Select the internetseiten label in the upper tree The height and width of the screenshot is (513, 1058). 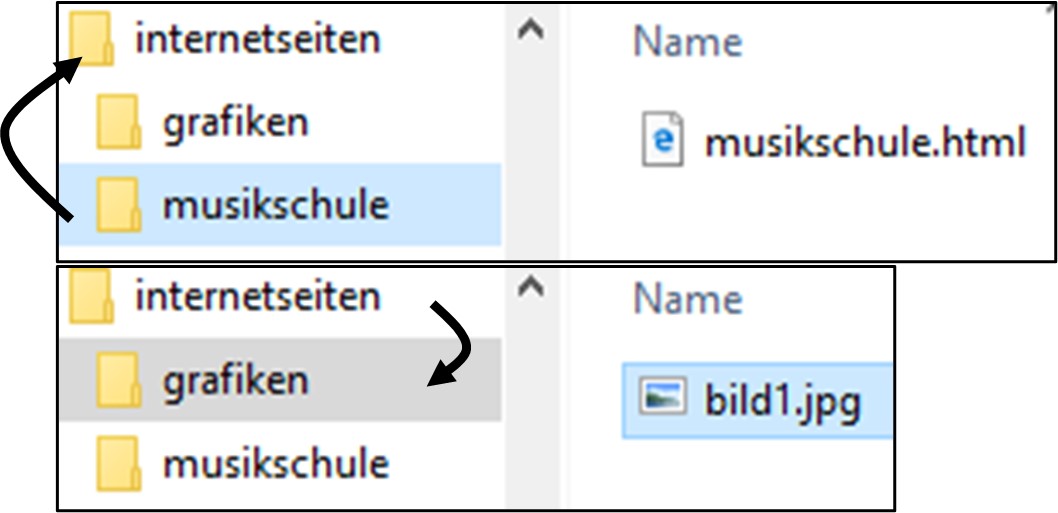[x=258, y=40]
